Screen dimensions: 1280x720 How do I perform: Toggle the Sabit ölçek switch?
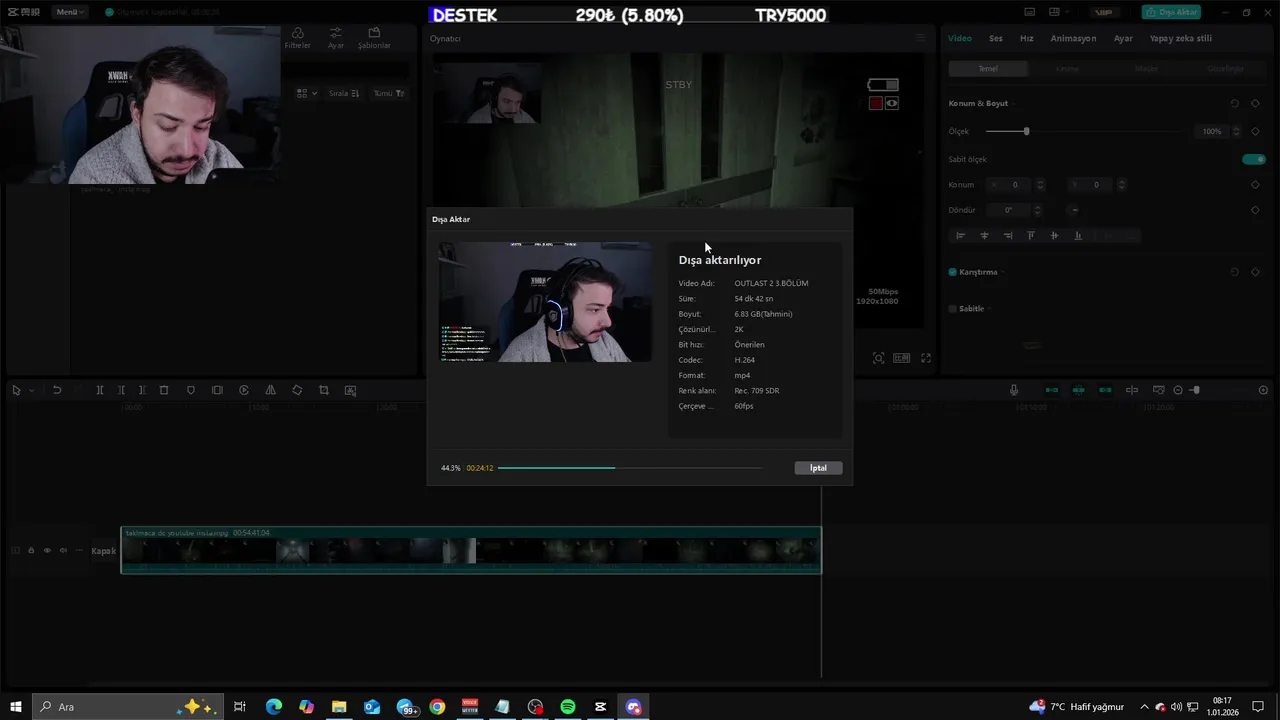1254,159
